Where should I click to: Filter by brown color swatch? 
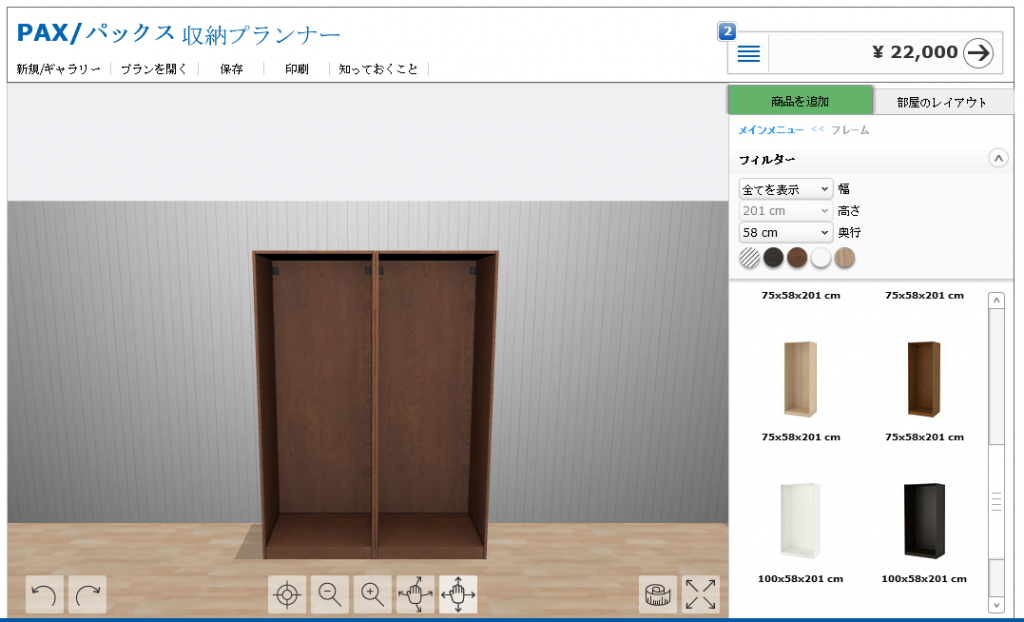[797, 257]
